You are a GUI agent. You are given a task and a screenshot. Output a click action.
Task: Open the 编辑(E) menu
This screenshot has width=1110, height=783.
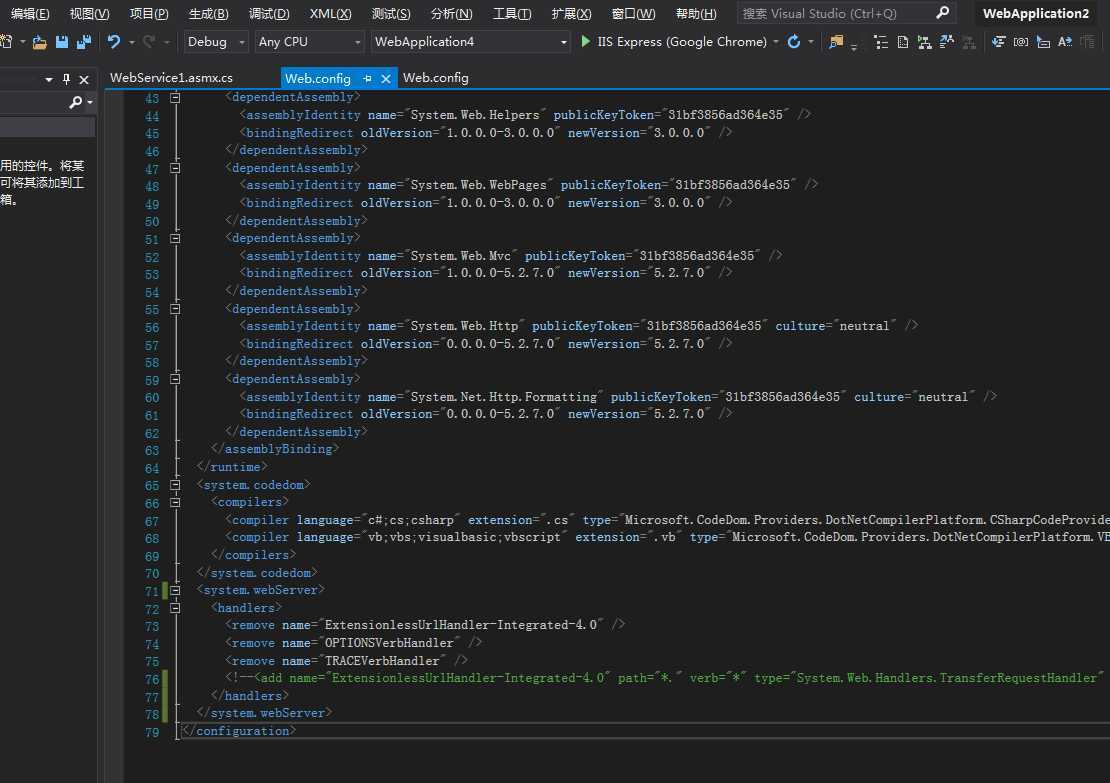[30, 13]
